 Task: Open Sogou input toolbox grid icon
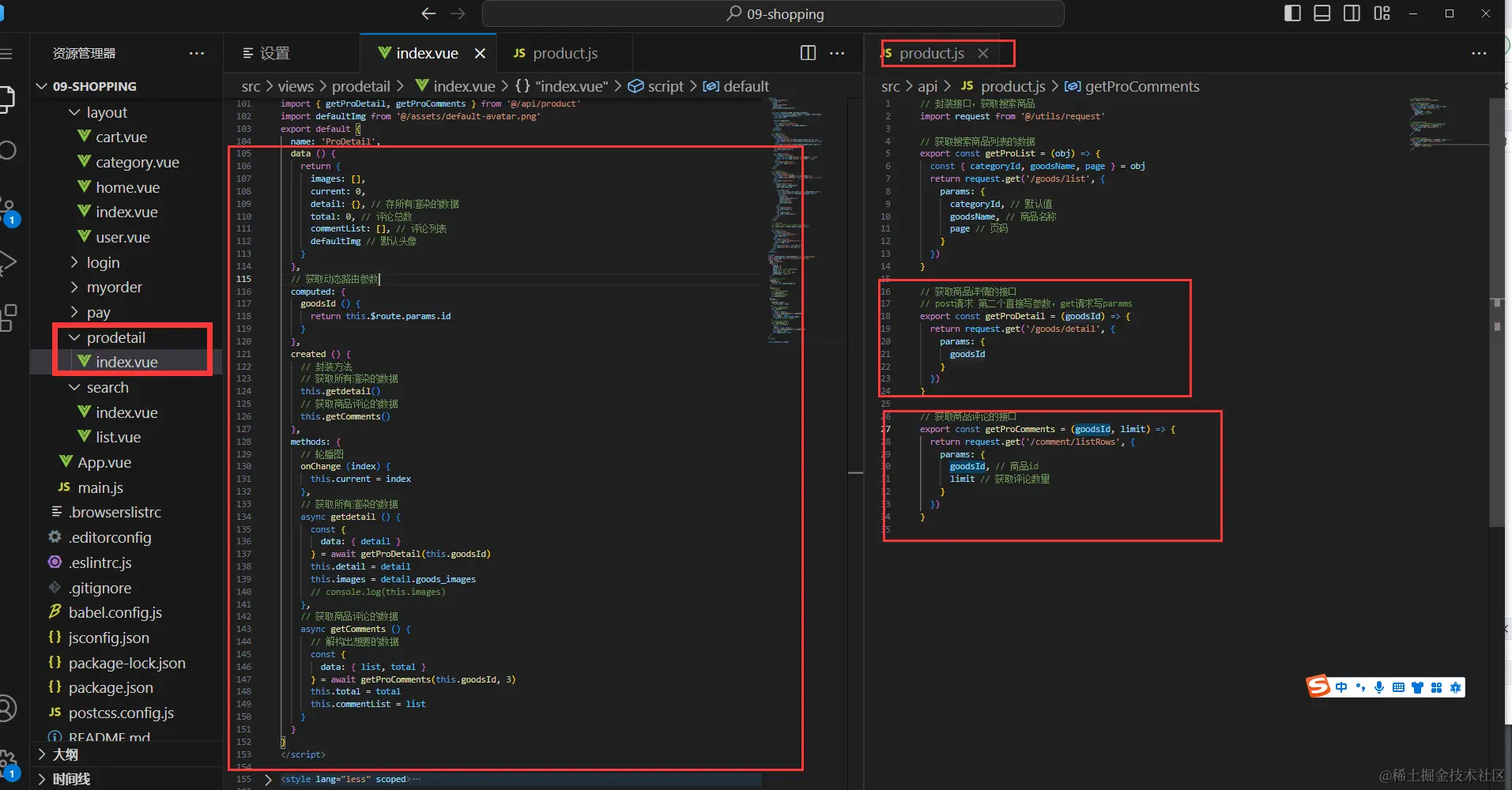1436,687
